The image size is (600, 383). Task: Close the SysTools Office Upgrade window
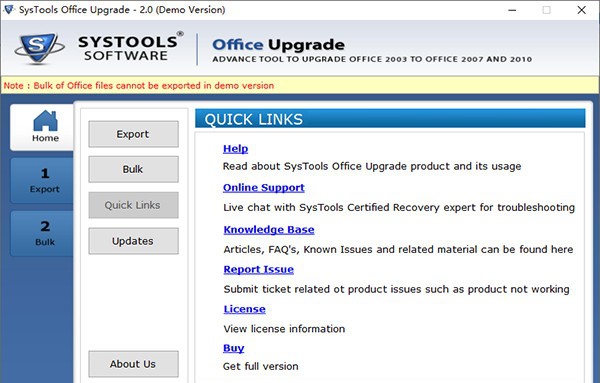(x=582, y=10)
